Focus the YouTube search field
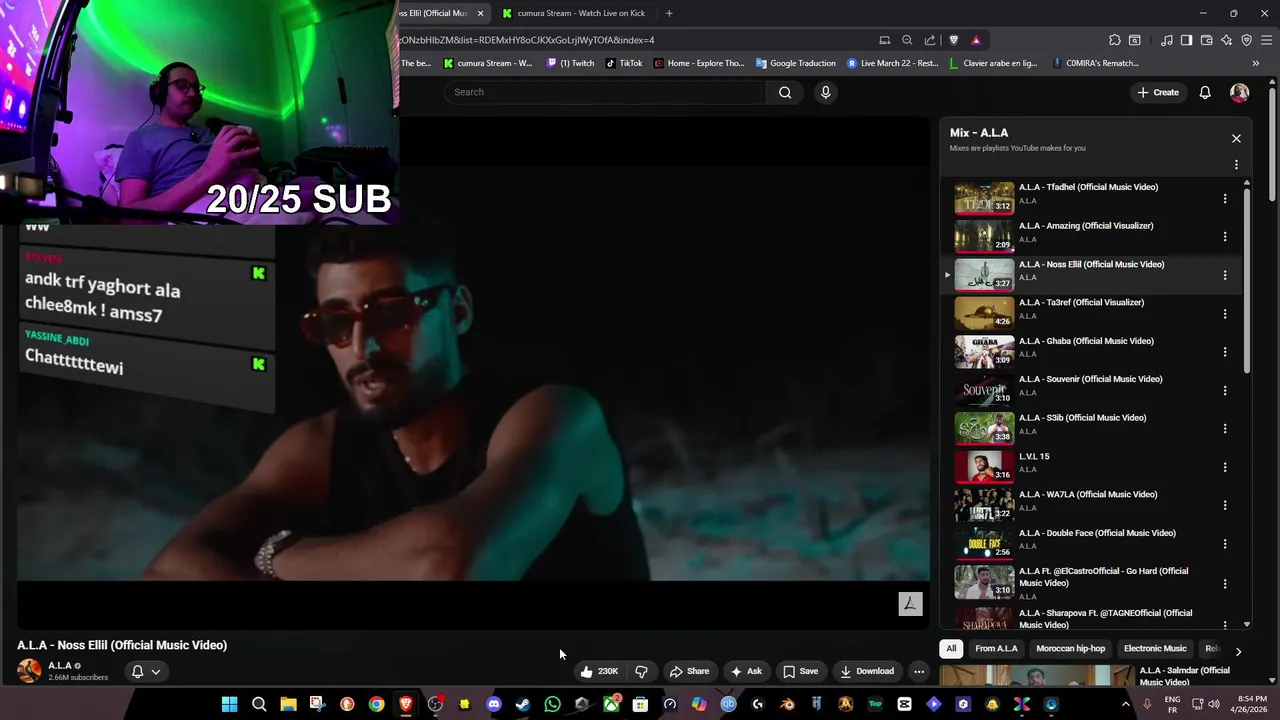The width and height of the screenshot is (1280, 720). [606, 92]
